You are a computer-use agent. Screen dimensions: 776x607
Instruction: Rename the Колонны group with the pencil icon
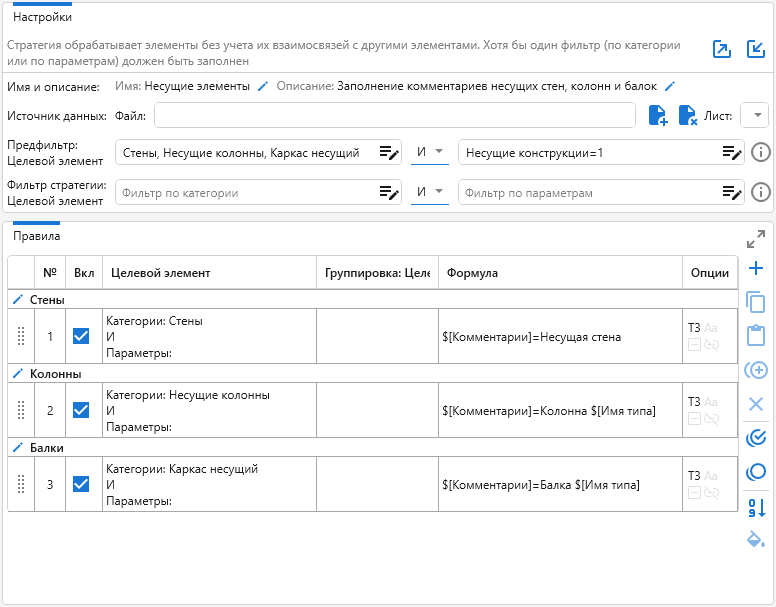(x=17, y=374)
